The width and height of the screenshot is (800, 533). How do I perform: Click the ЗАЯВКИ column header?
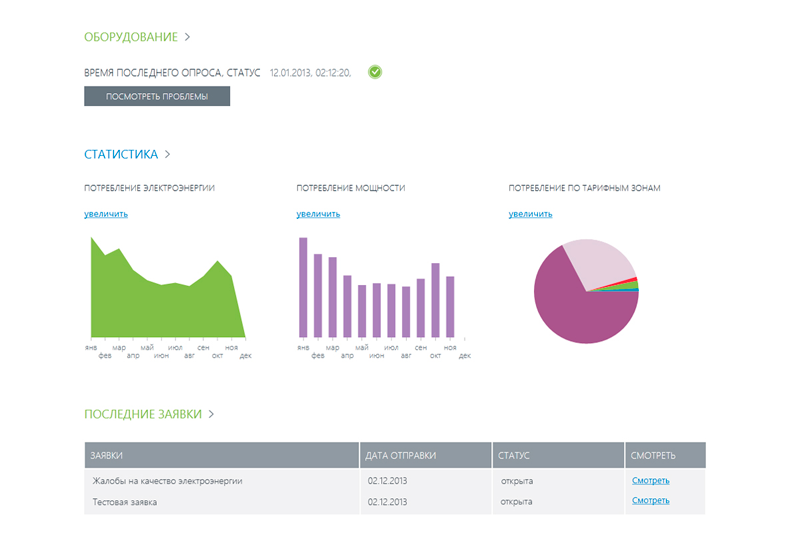pyautogui.click(x=221, y=455)
